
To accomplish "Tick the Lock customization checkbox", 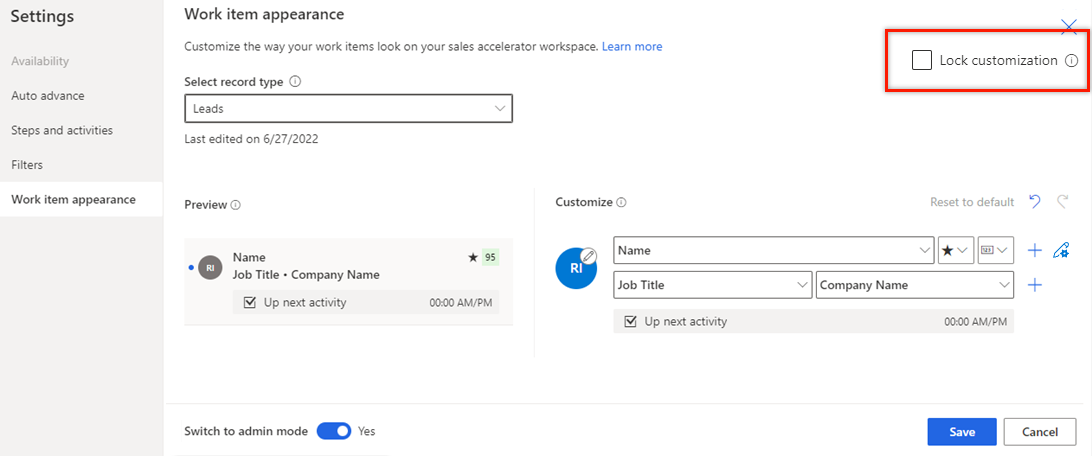I will click(921, 61).
